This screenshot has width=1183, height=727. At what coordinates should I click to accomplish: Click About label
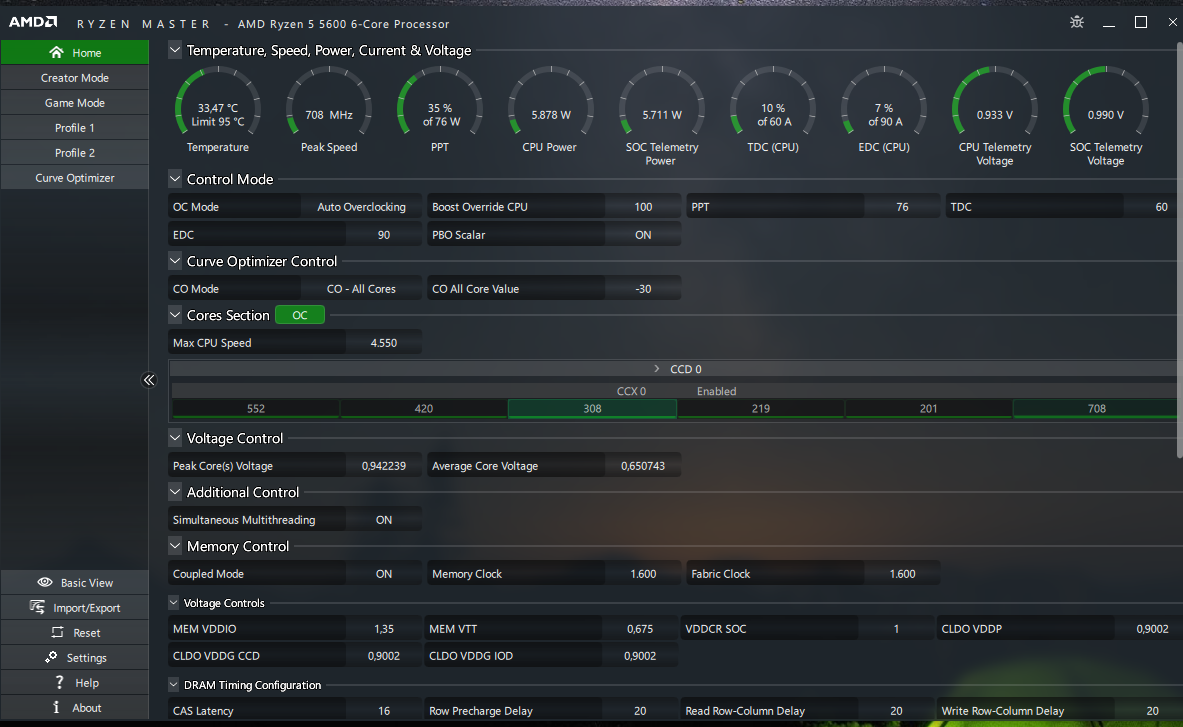(x=87, y=707)
